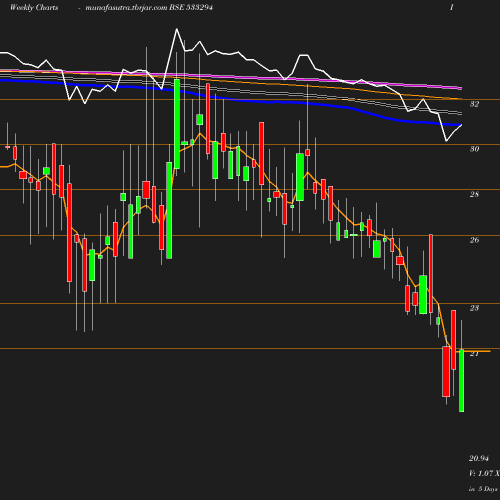Click the peak of the white line
500x500 pixels.
[177, 29]
